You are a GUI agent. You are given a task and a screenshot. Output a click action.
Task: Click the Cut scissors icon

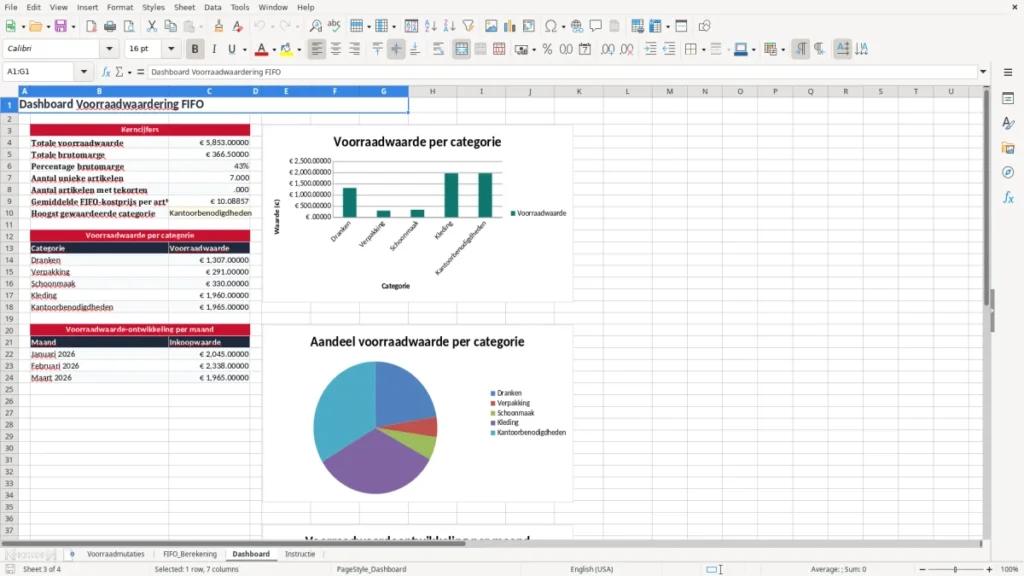tap(152, 26)
